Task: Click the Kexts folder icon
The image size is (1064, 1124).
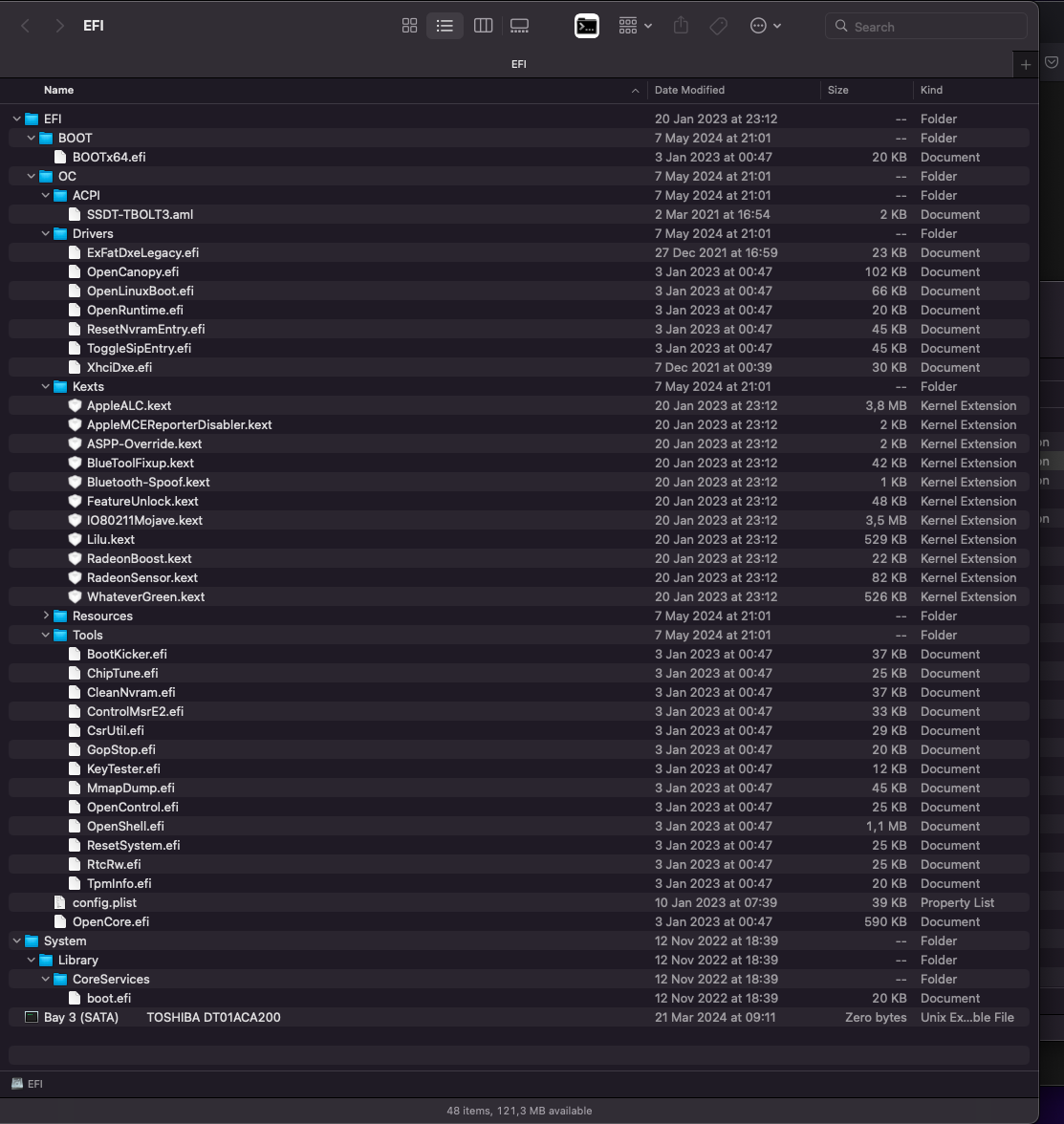Action: coord(60,386)
